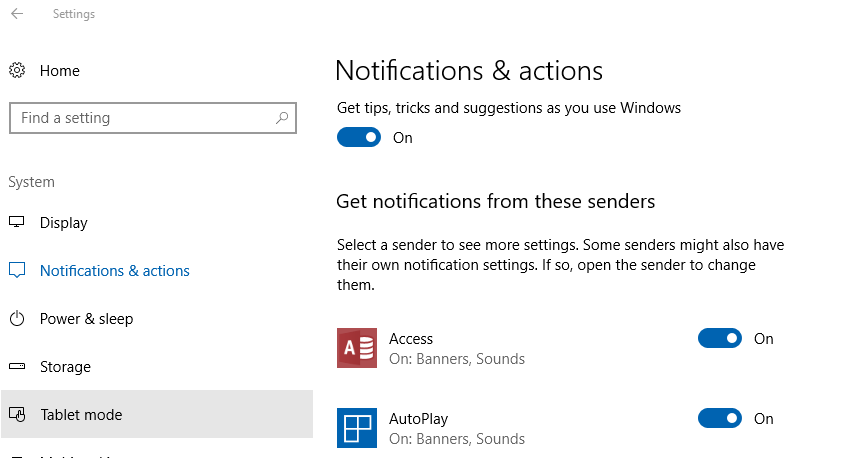Click the back arrow in Settings
The image size is (841, 459).
click(x=17, y=13)
